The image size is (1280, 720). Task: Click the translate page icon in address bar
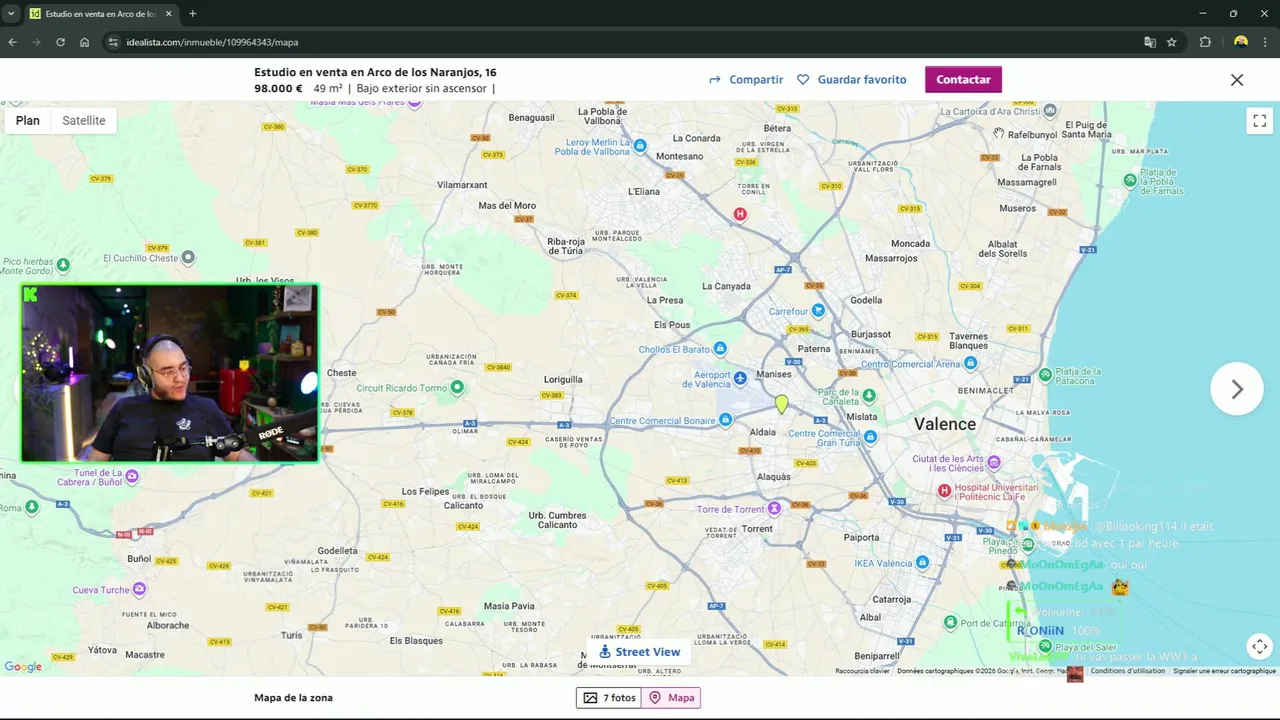pyautogui.click(x=1150, y=42)
